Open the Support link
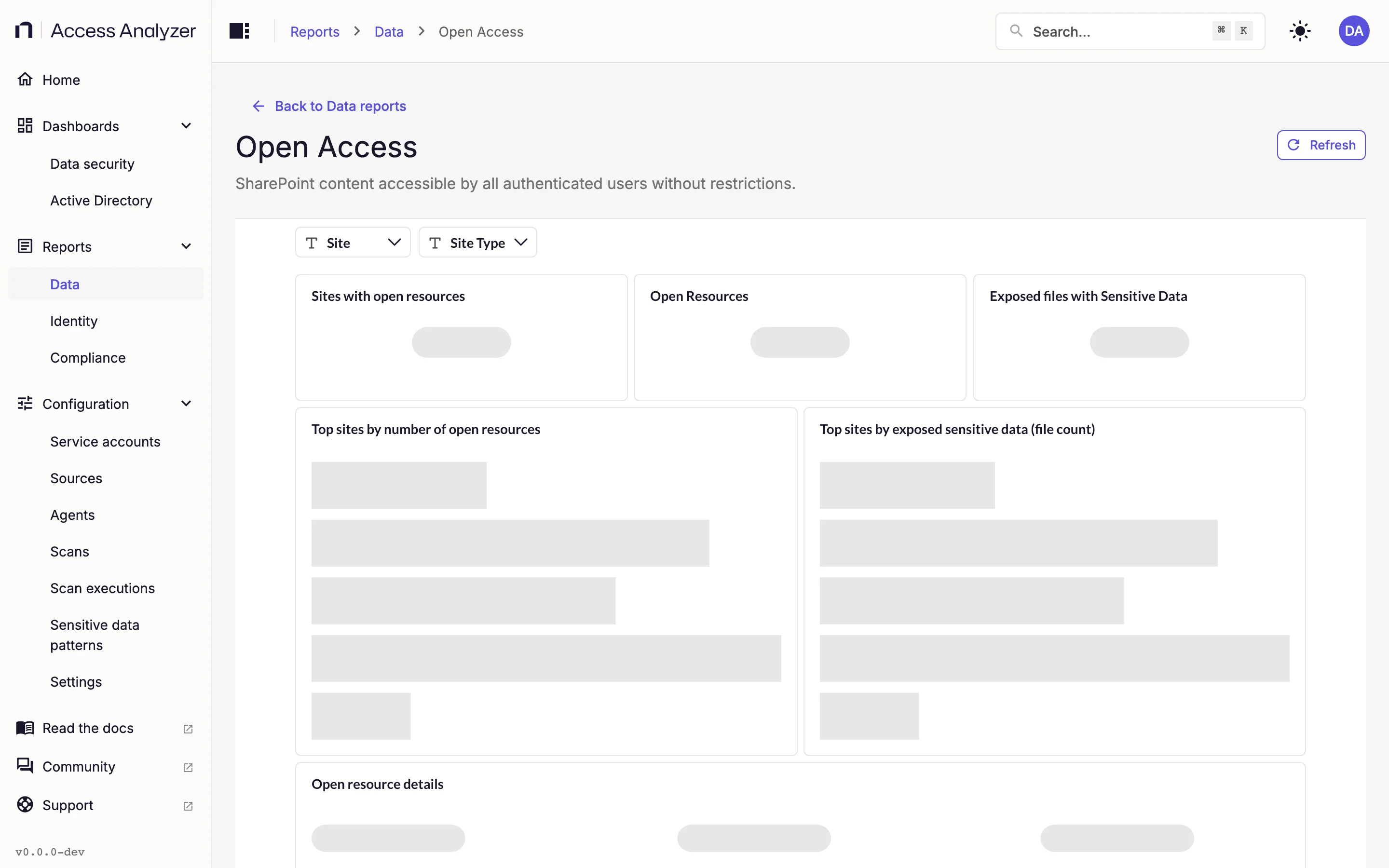 (x=106, y=805)
